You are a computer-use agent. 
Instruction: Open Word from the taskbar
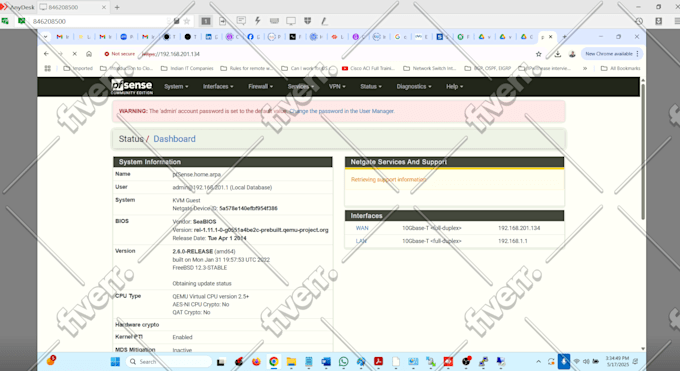(x=326, y=361)
